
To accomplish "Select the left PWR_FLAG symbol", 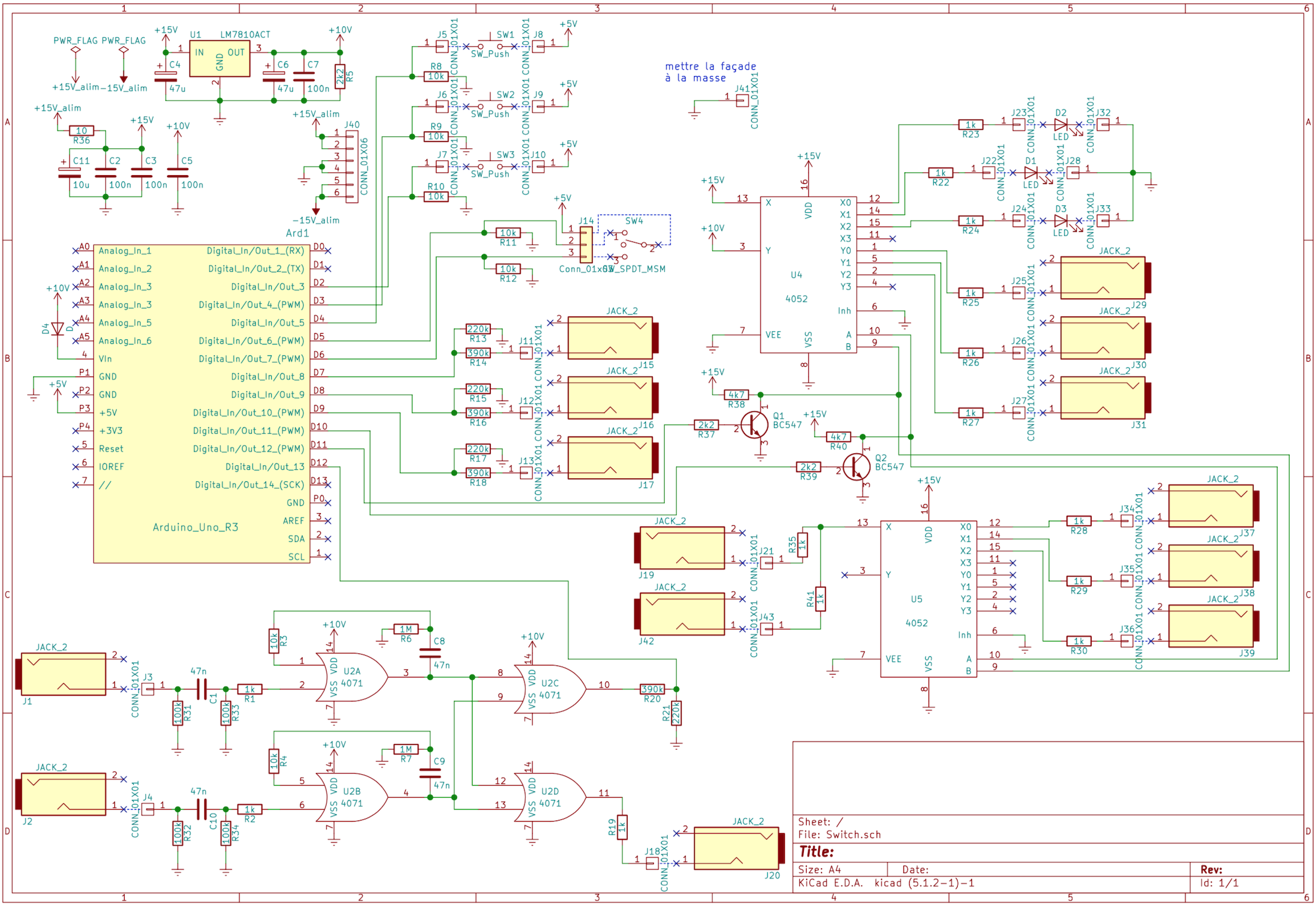I will click(75, 50).
